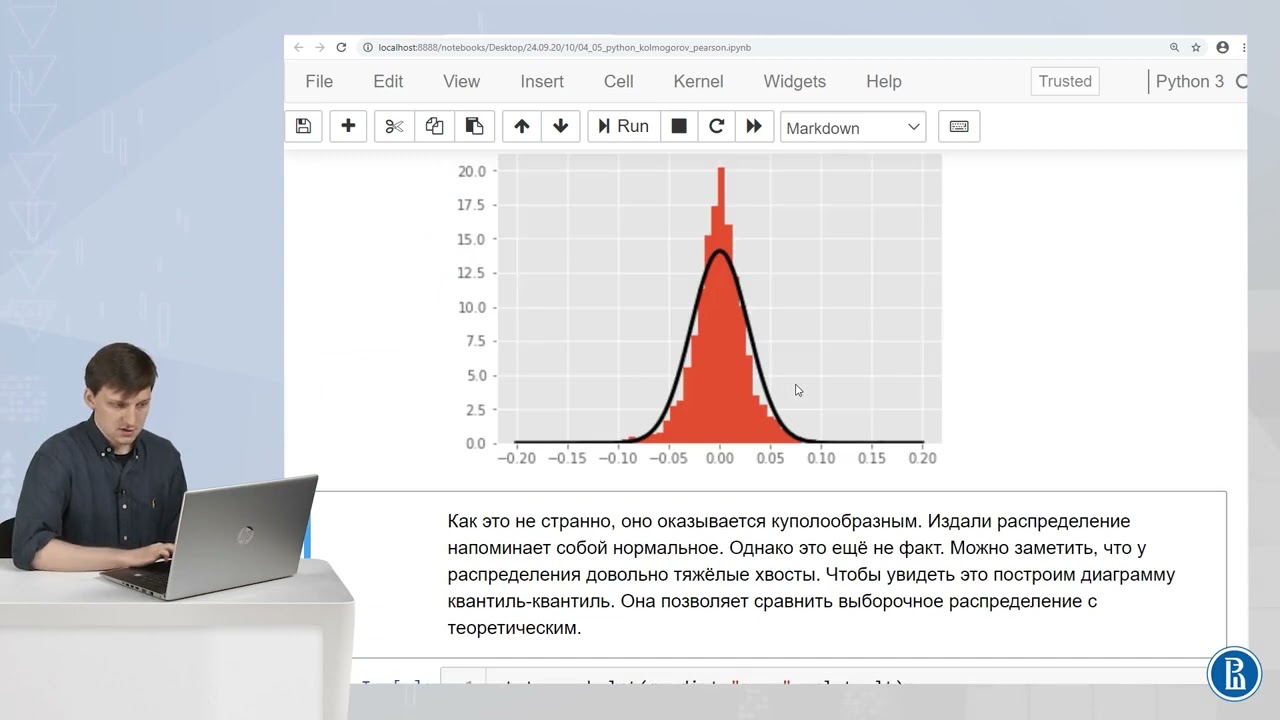
Task: Open the Kernel menu
Action: click(698, 81)
